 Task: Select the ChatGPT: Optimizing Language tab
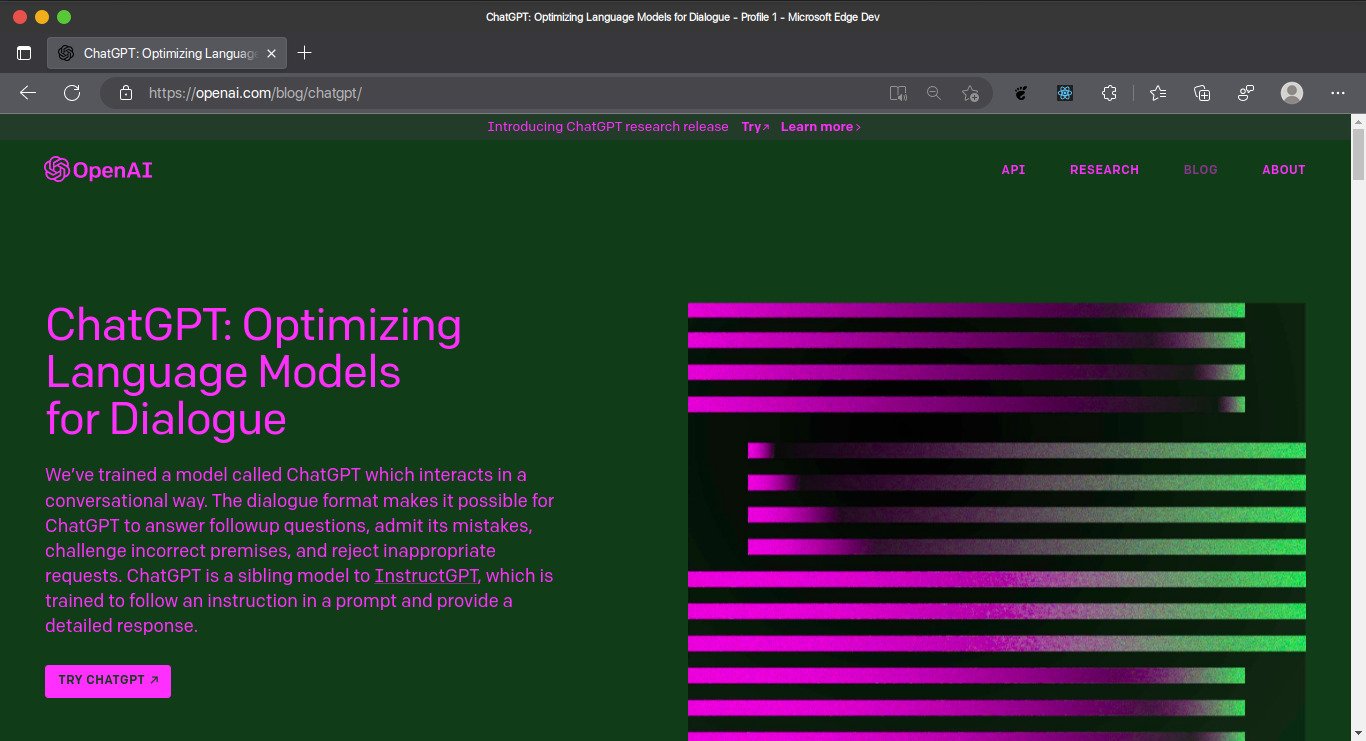pos(167,53)
